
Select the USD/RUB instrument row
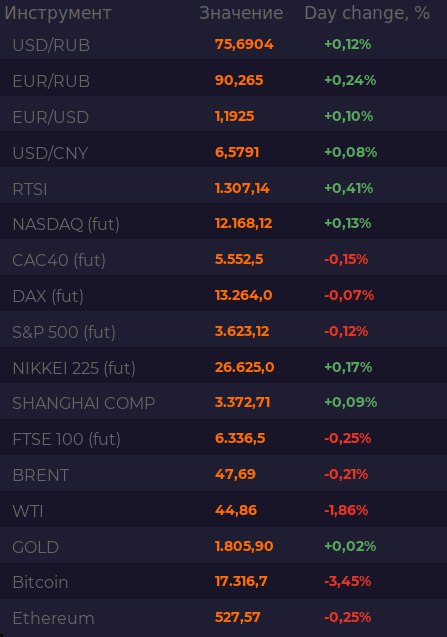pos(224,45)
